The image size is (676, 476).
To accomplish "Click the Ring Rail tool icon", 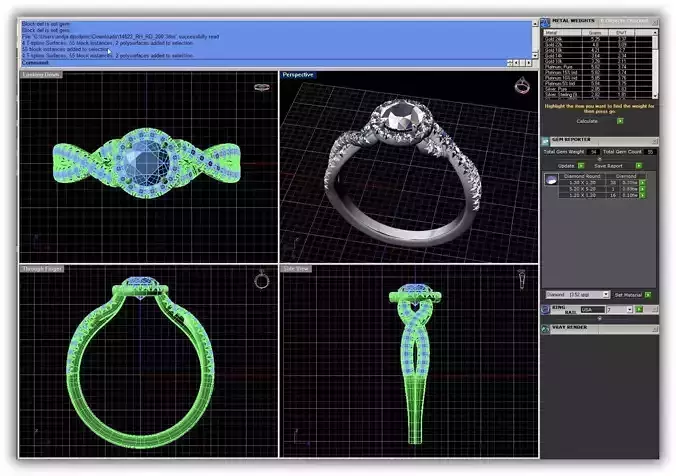I will point(545,309).
